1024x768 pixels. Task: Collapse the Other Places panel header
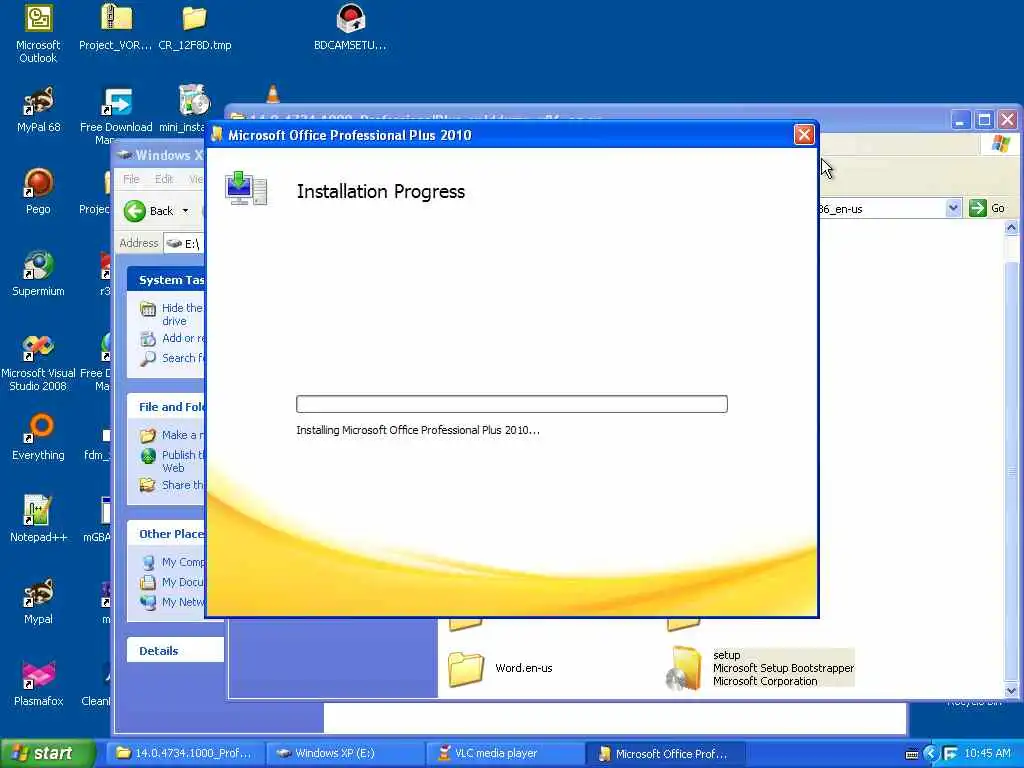tap(166, 534)
